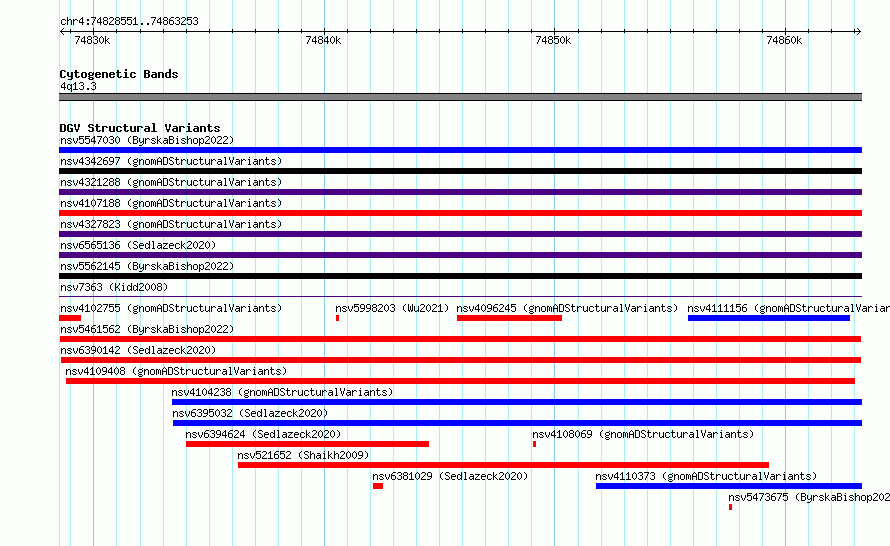Click the 4q13.3 band label
This screenshot has height=546, width=890.
78,86
